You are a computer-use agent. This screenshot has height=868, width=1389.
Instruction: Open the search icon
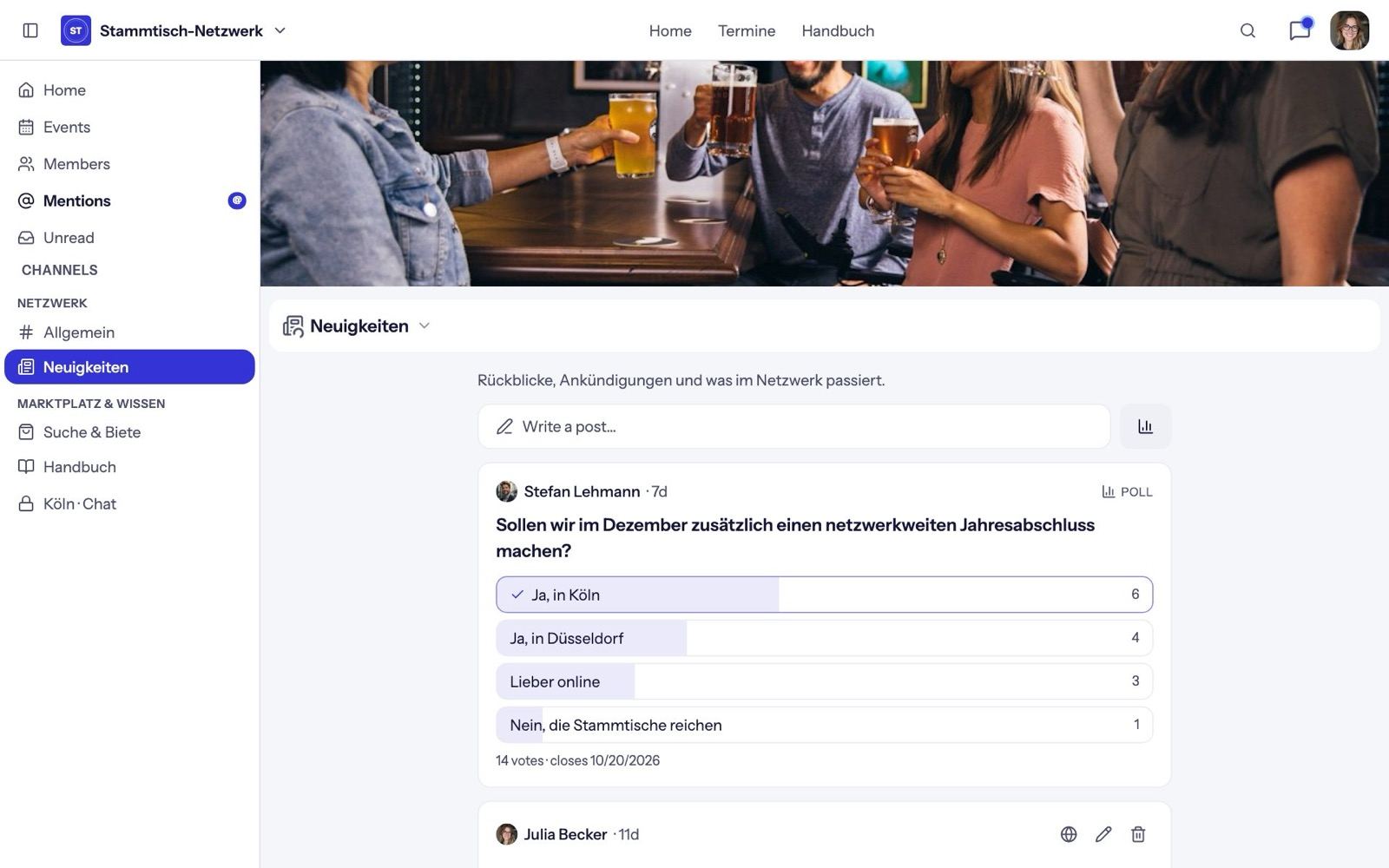[x=1247, y=30]
